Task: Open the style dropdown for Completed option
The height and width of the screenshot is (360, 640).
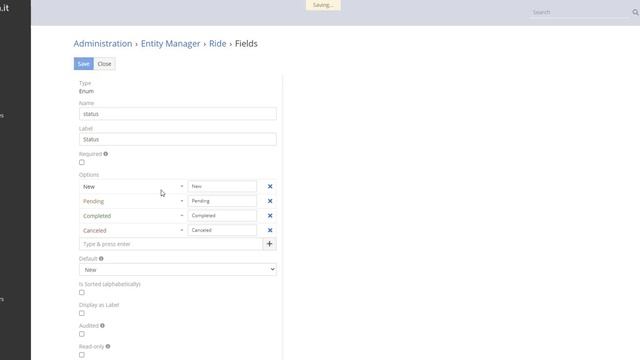Action: [x=182, y=216]
